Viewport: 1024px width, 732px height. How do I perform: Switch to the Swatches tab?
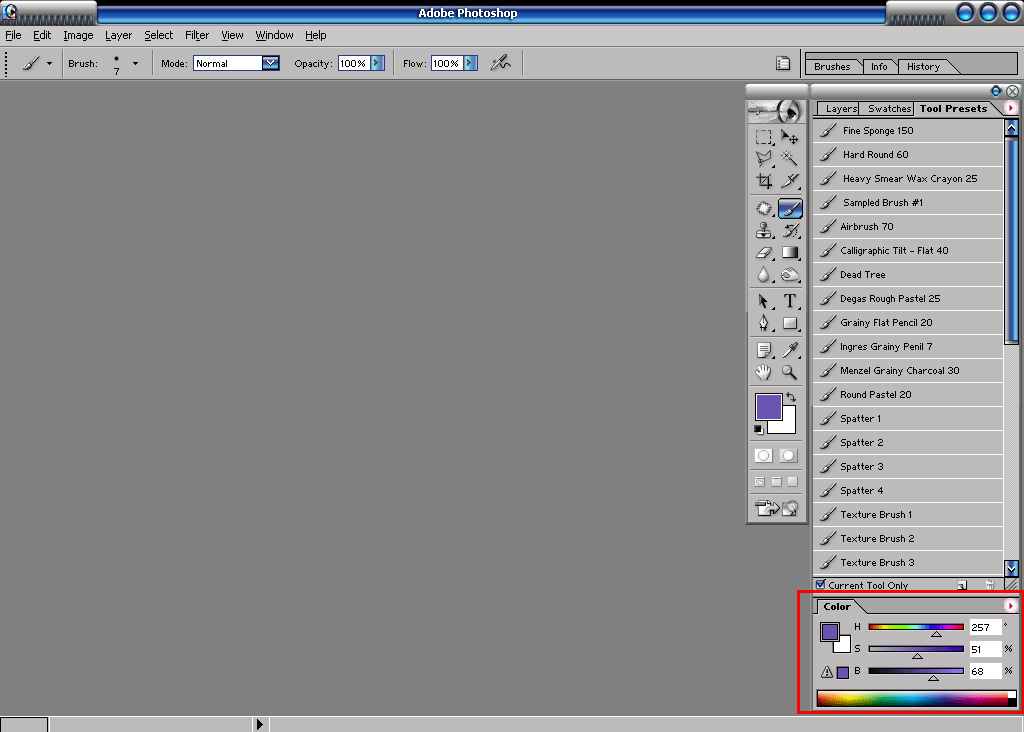(889, 108)
